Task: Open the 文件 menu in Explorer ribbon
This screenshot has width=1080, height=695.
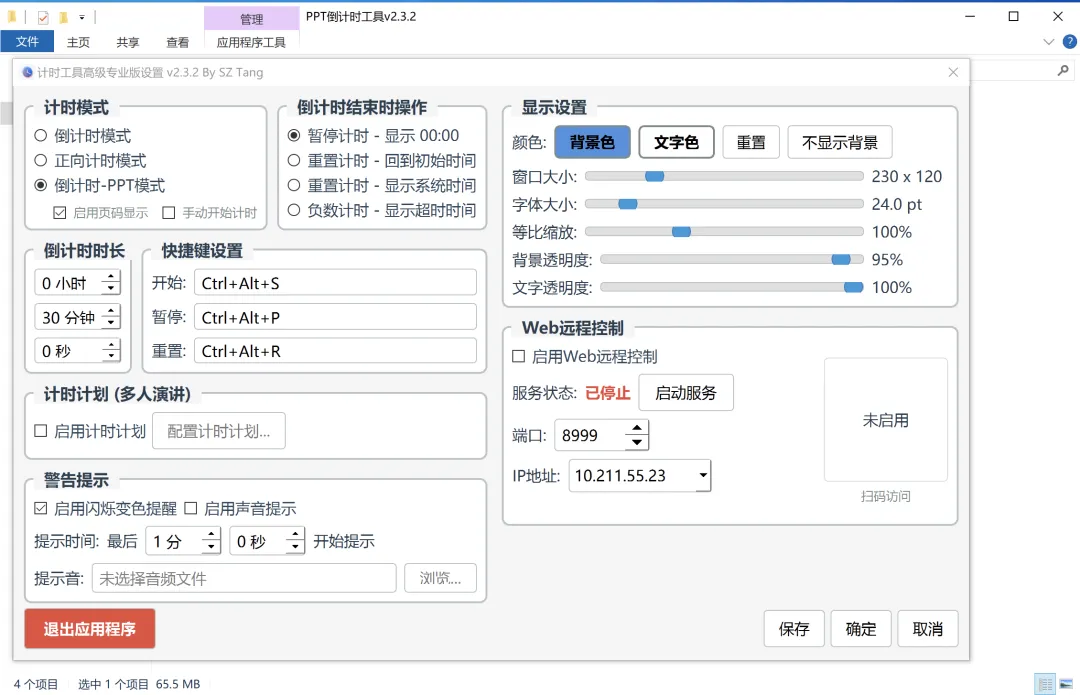Action: pyautogui.click(x=27, y=42)
